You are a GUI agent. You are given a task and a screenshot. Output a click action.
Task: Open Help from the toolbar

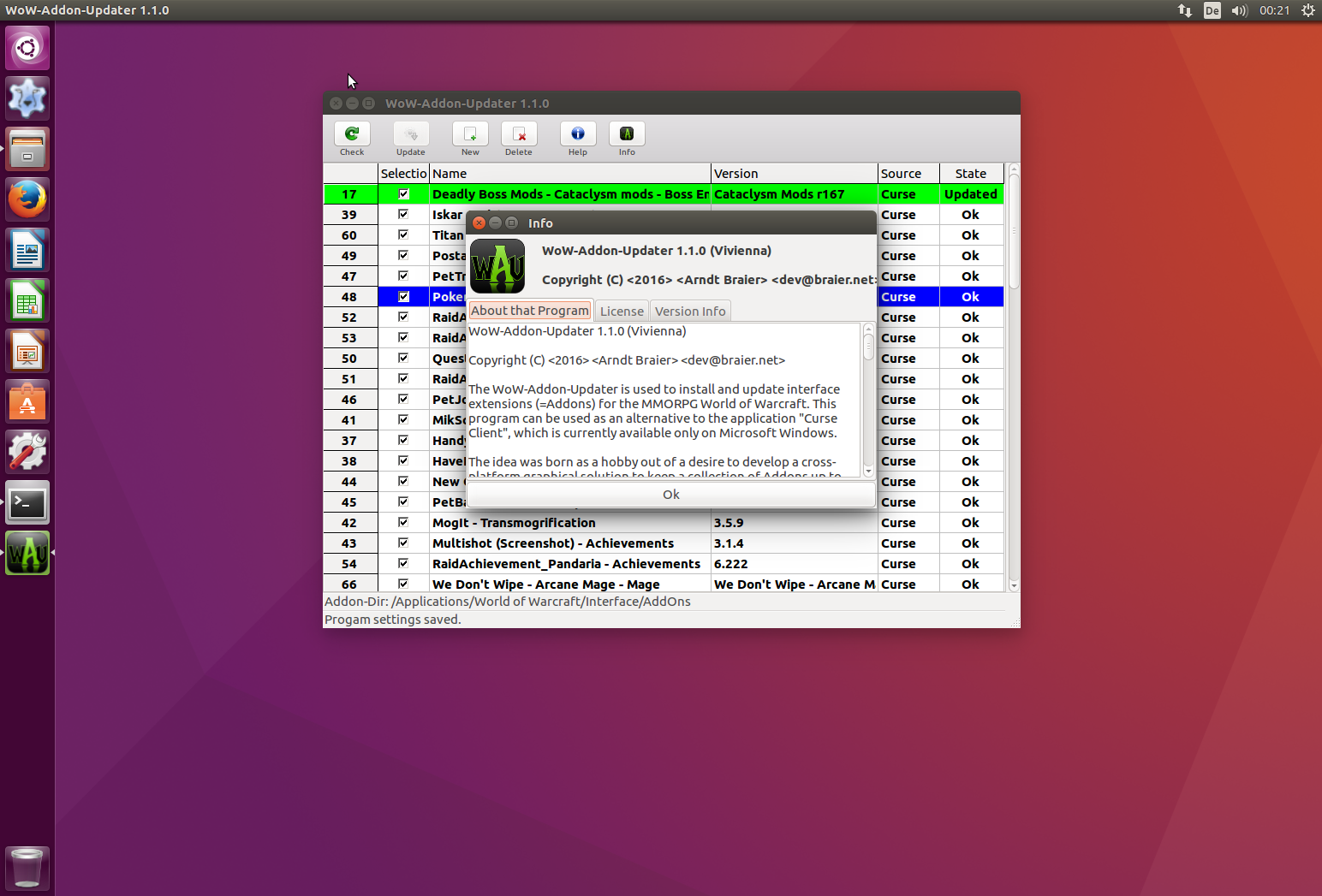578,134
